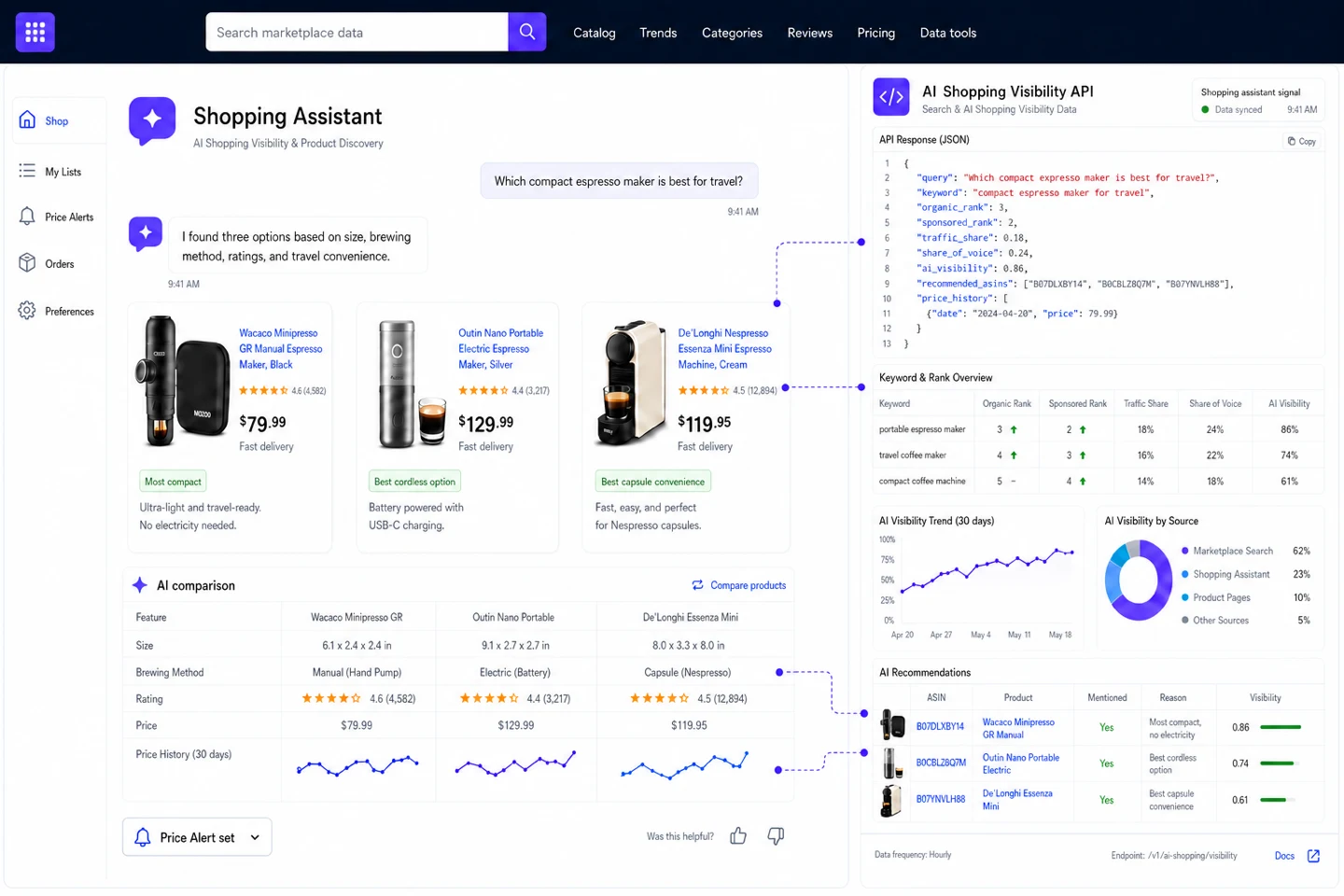Click the Was this helpful? text
Image resolution: width=1344 pixels, height=896 pixels.
coord(680,836)
